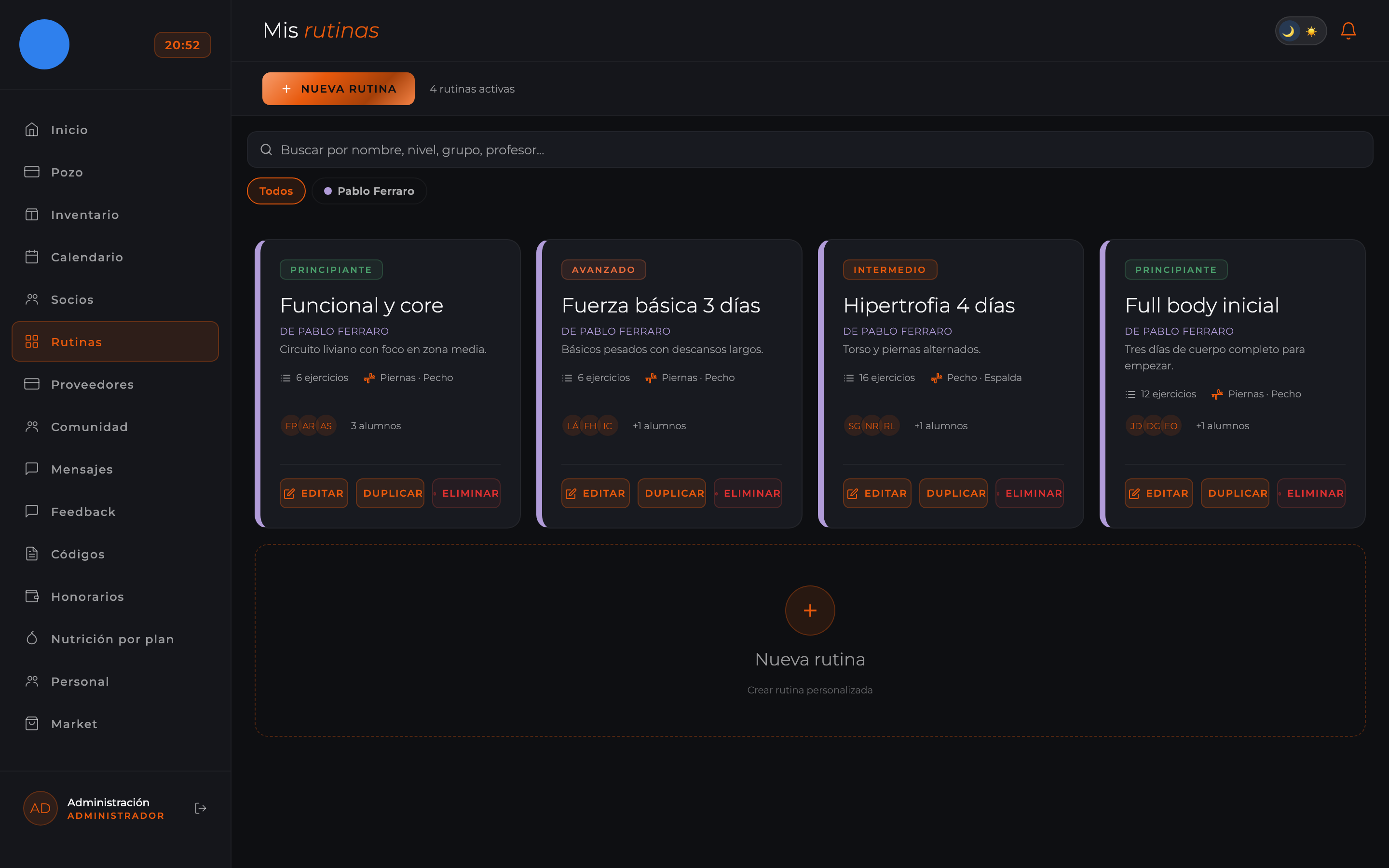Delete Hipertrofia 4 días routine

click(x=1030, y=493)
